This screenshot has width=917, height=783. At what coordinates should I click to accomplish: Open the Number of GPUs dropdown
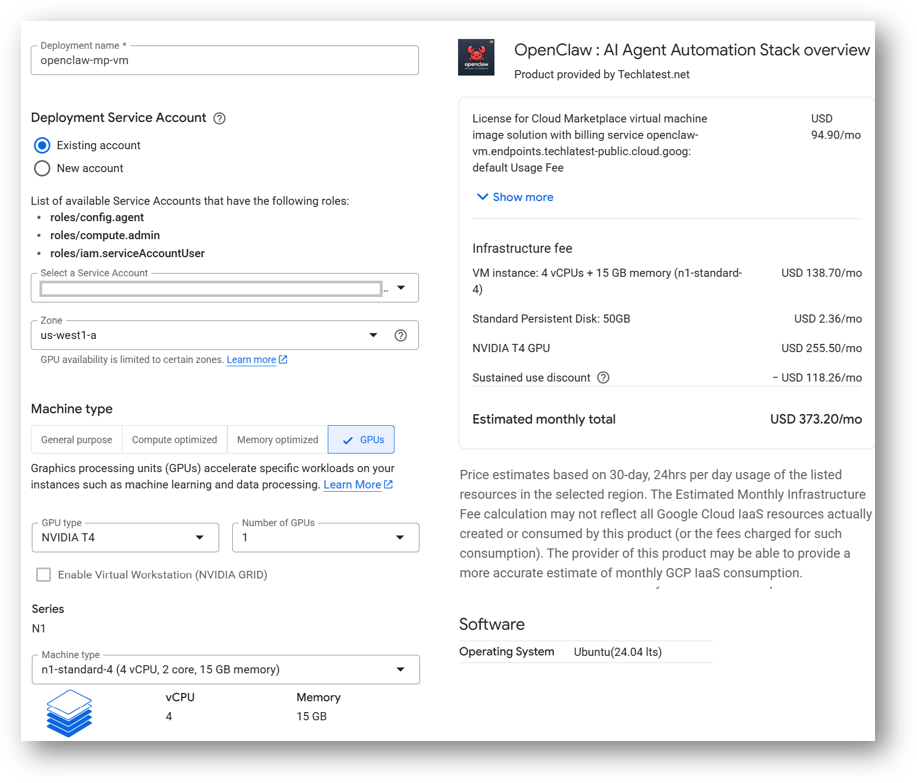[x=326, y=537]
